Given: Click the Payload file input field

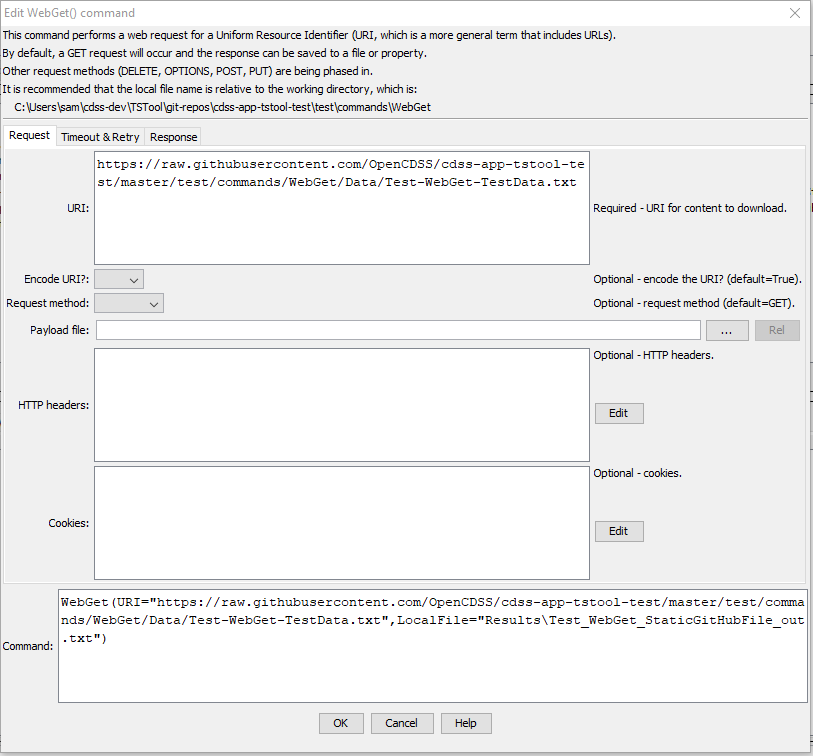Looking at the screenshot, I should click(x=398, y=330).
